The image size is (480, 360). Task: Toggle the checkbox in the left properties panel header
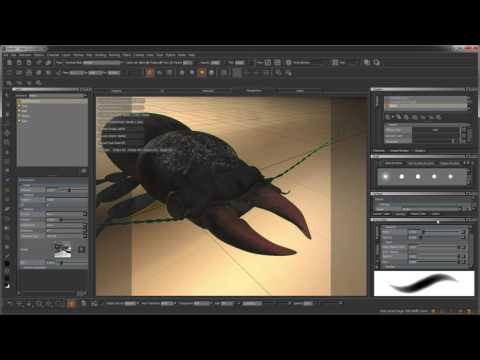click(x=20, y=180)
